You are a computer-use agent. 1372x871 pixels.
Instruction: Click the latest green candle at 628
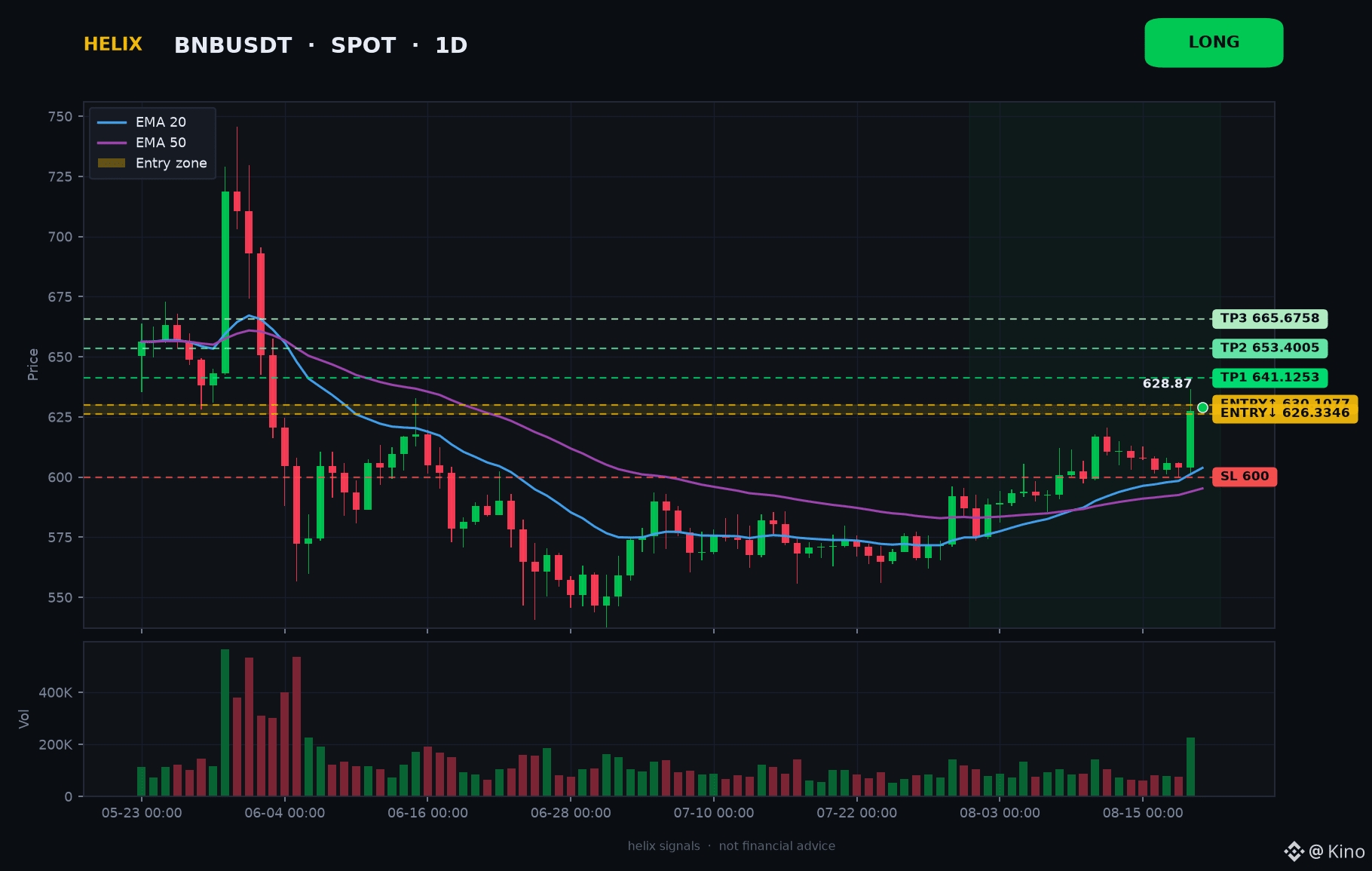(x=1190, y=440)
